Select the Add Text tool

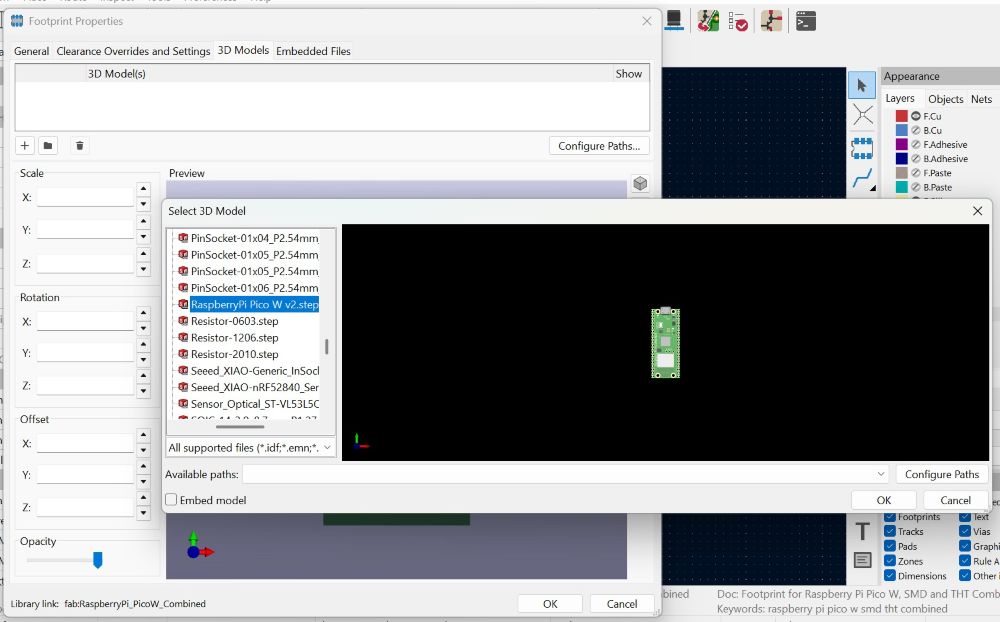point(862,531)
